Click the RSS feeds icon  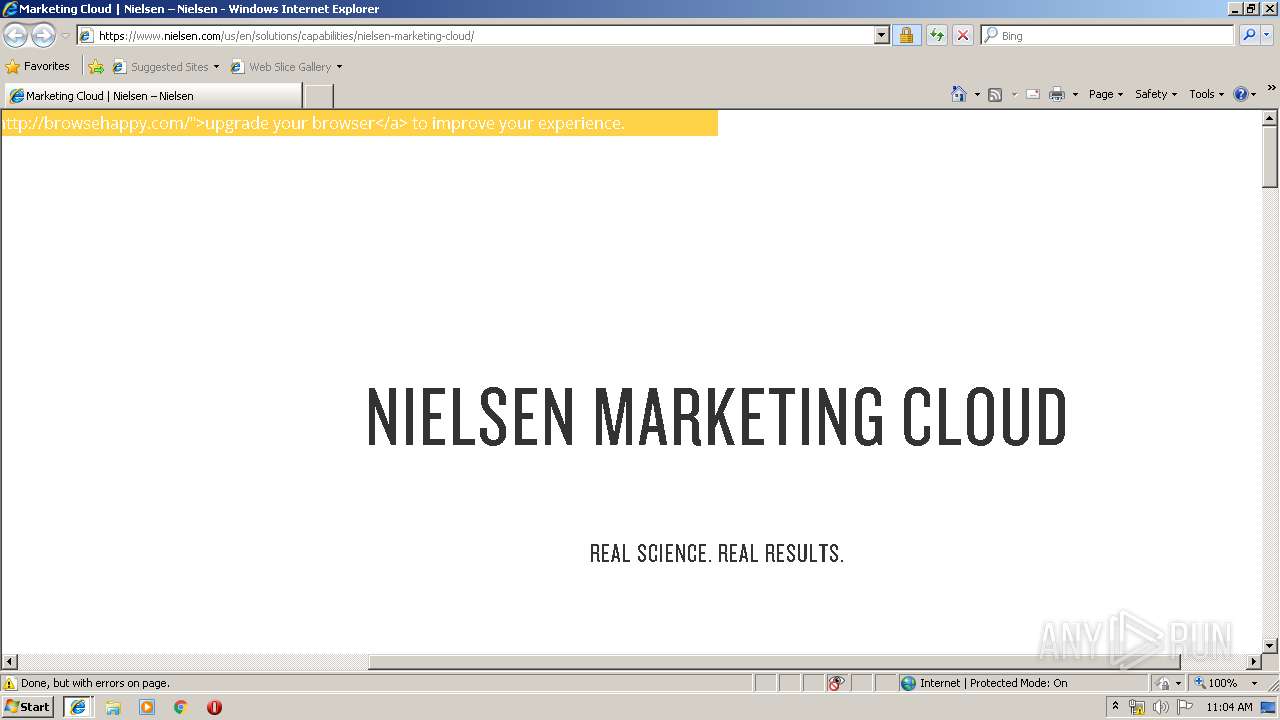tap(995, 94)
